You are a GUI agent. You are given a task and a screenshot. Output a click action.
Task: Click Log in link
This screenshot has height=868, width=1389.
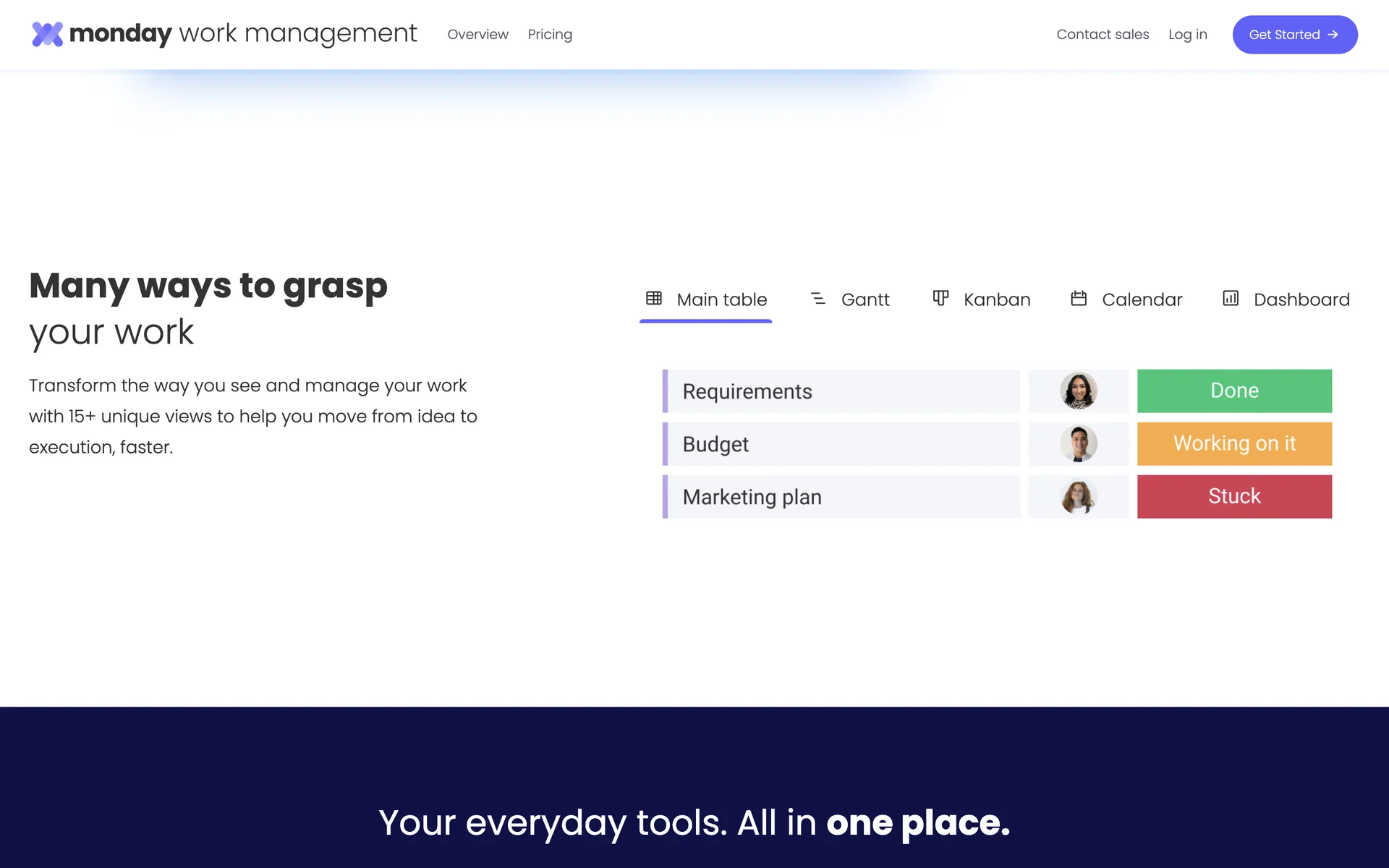1187,35
